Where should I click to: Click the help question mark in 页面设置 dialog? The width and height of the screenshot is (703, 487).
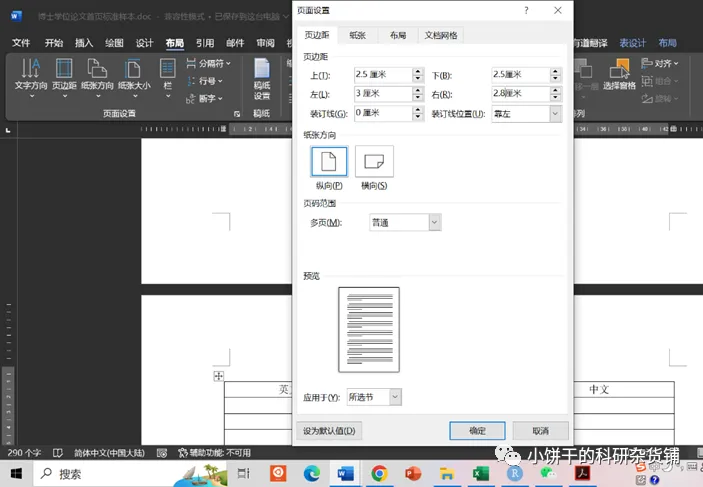coord(526,10)
